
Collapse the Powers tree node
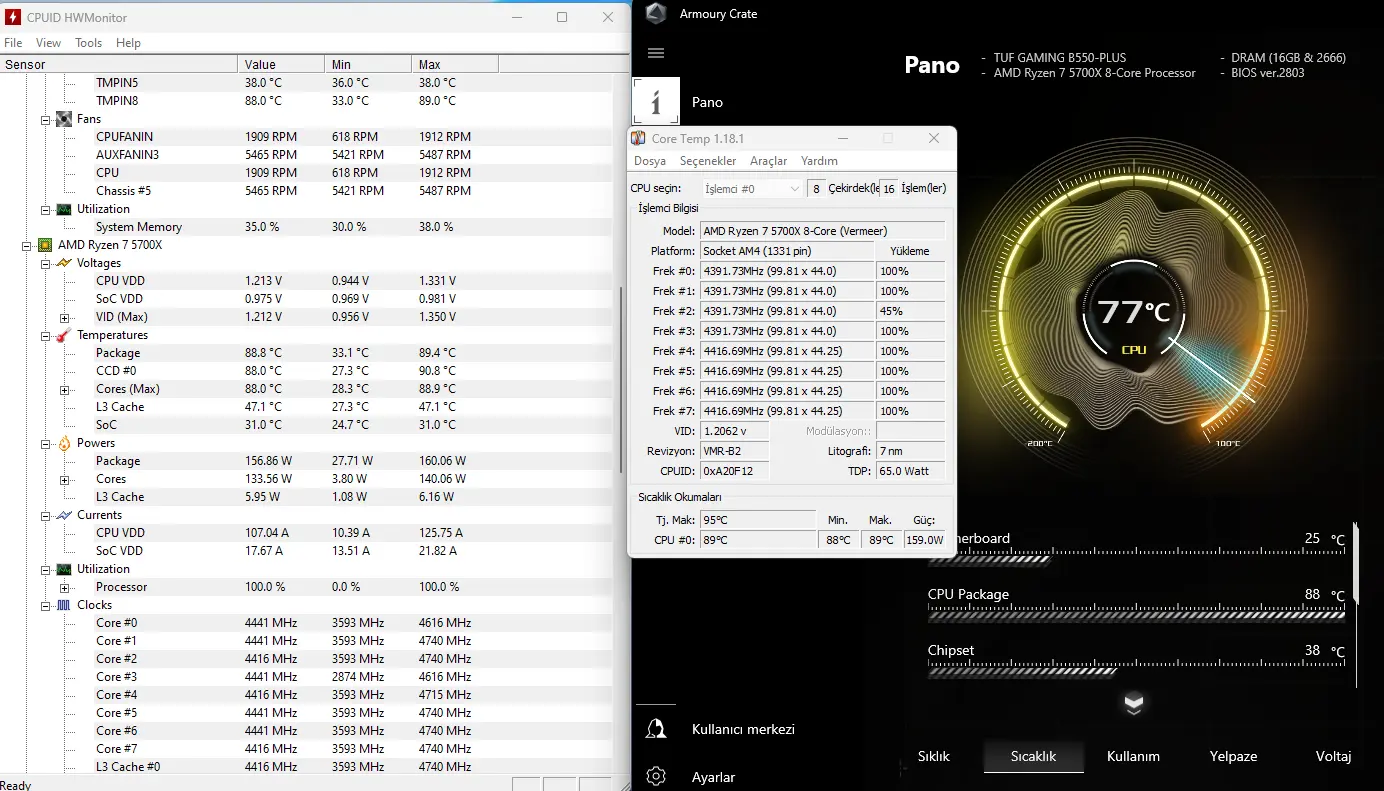coord(46,443)
